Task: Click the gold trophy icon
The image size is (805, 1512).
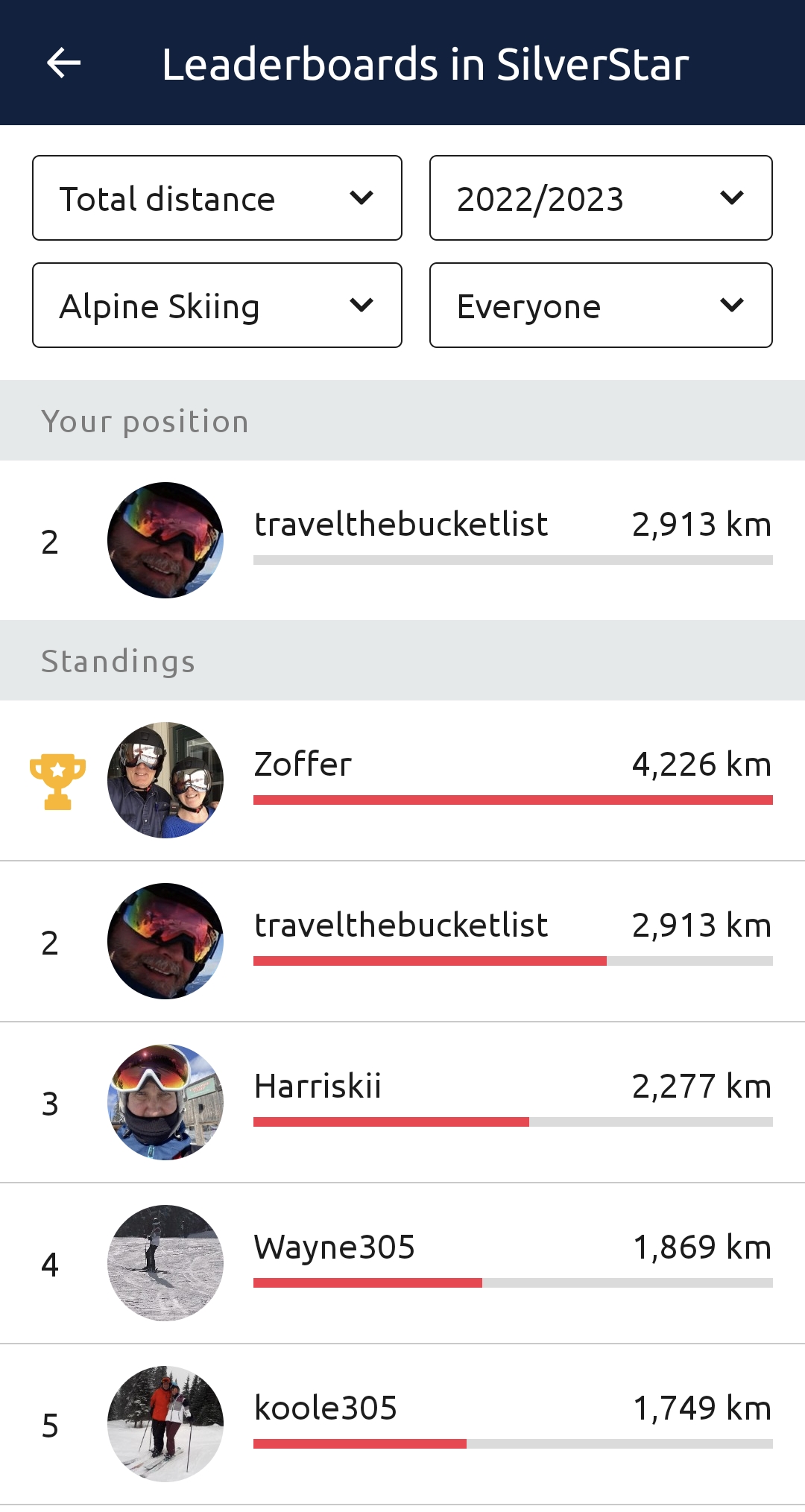Action: coord(57,781)
